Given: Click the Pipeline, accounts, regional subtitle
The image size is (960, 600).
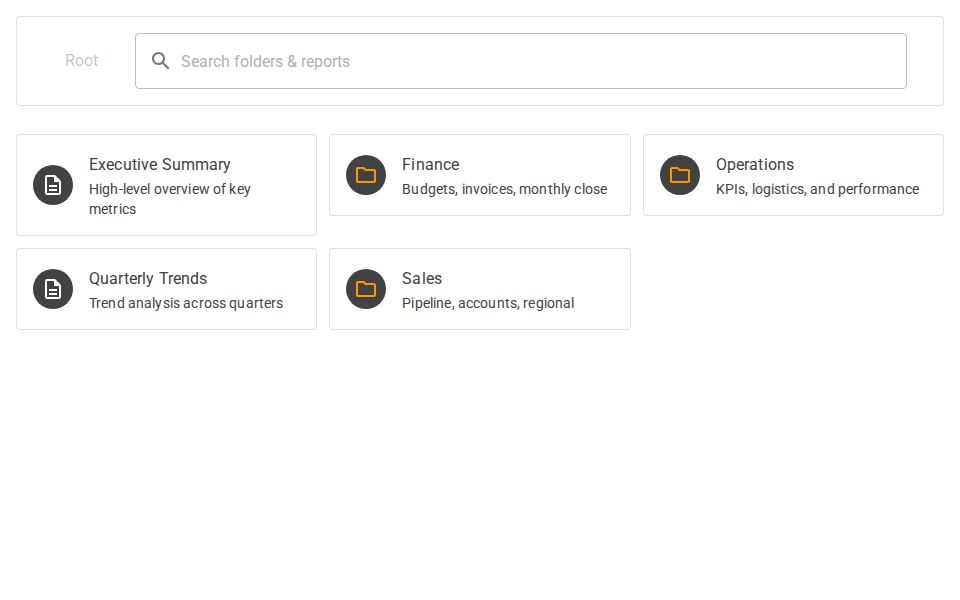Looking at the screenshot, I should (488, 303).
